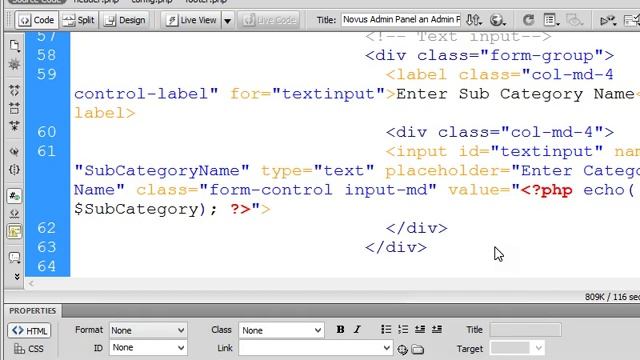The width and height of the screenshot is (640, 360).
Task: Edit the document Title field in the toolbar
Action: (x=401, y=19)
